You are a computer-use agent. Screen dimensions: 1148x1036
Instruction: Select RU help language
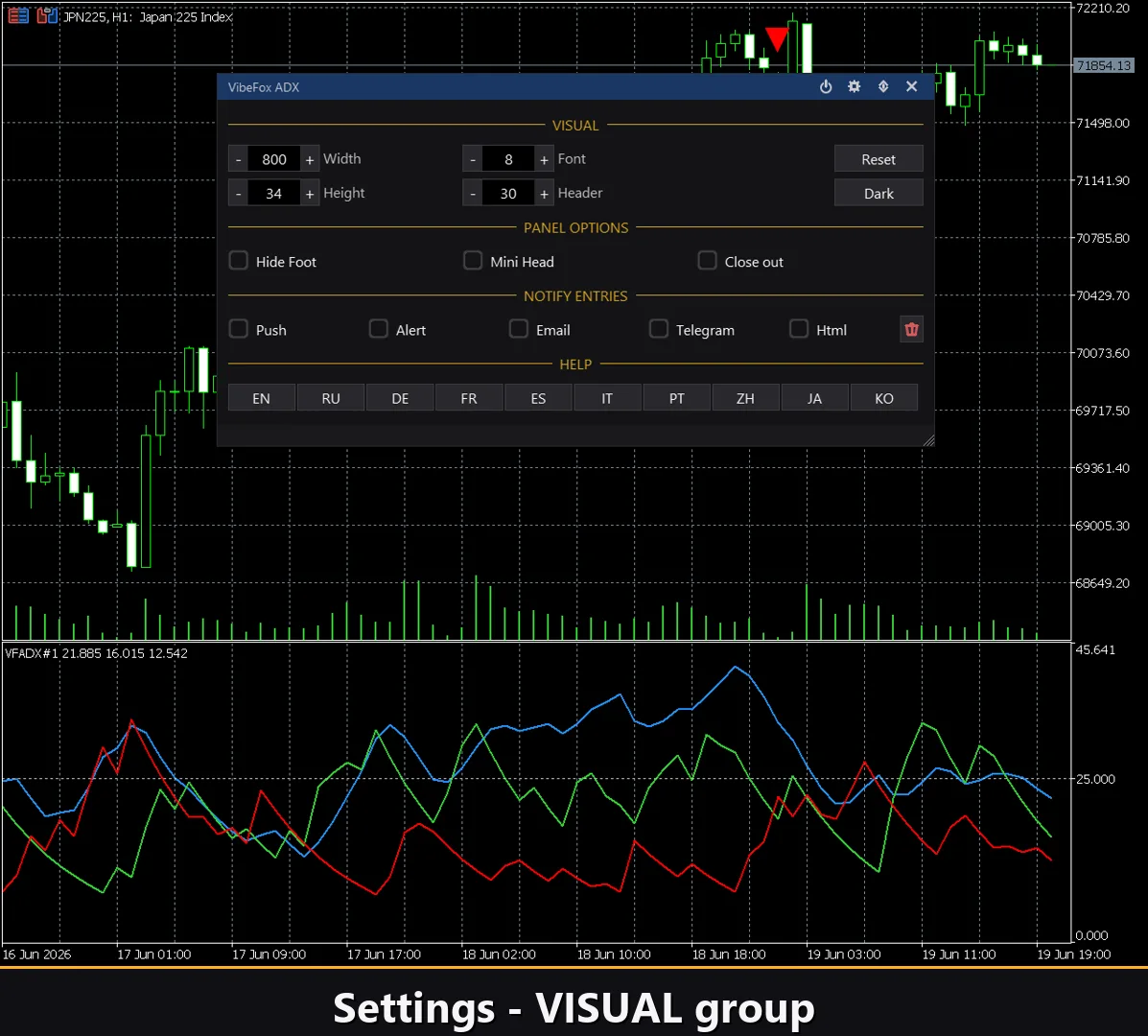click(331, 397)
